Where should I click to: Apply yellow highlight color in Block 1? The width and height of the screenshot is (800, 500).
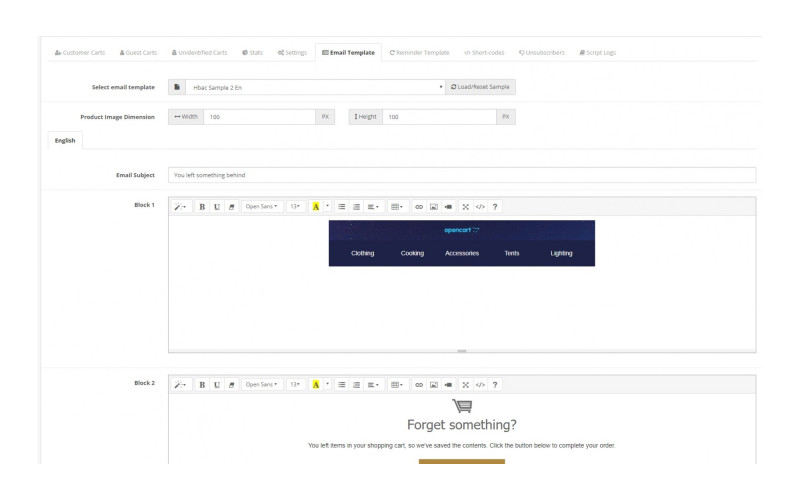[316, 207]
